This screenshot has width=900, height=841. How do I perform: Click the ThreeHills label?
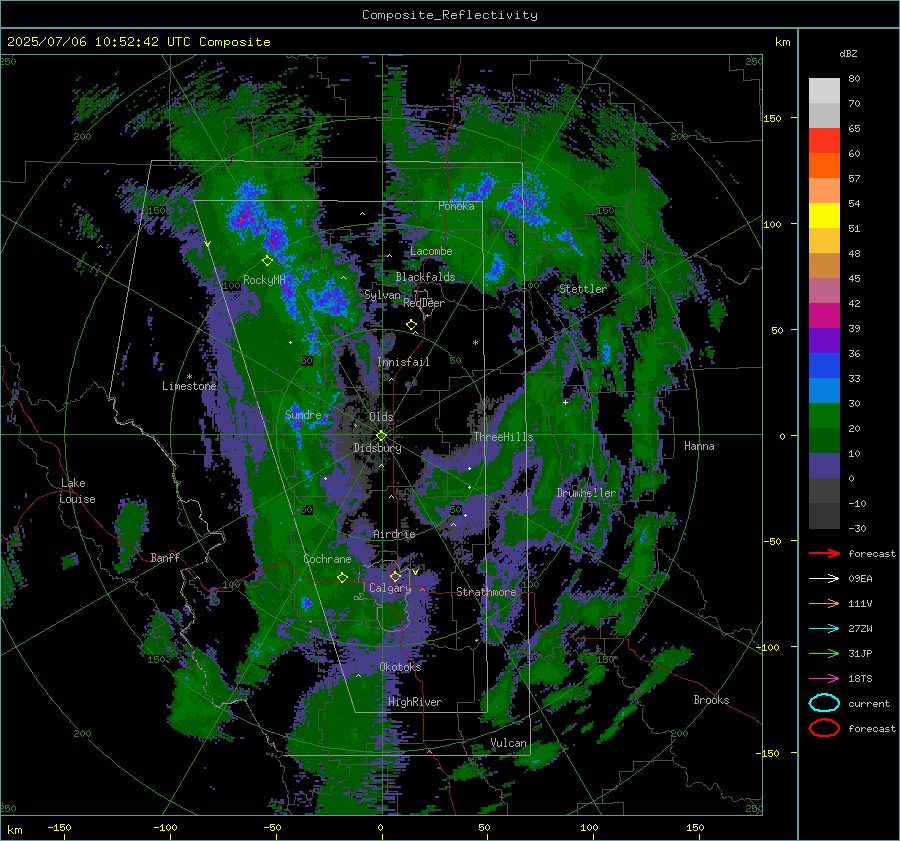503,437
